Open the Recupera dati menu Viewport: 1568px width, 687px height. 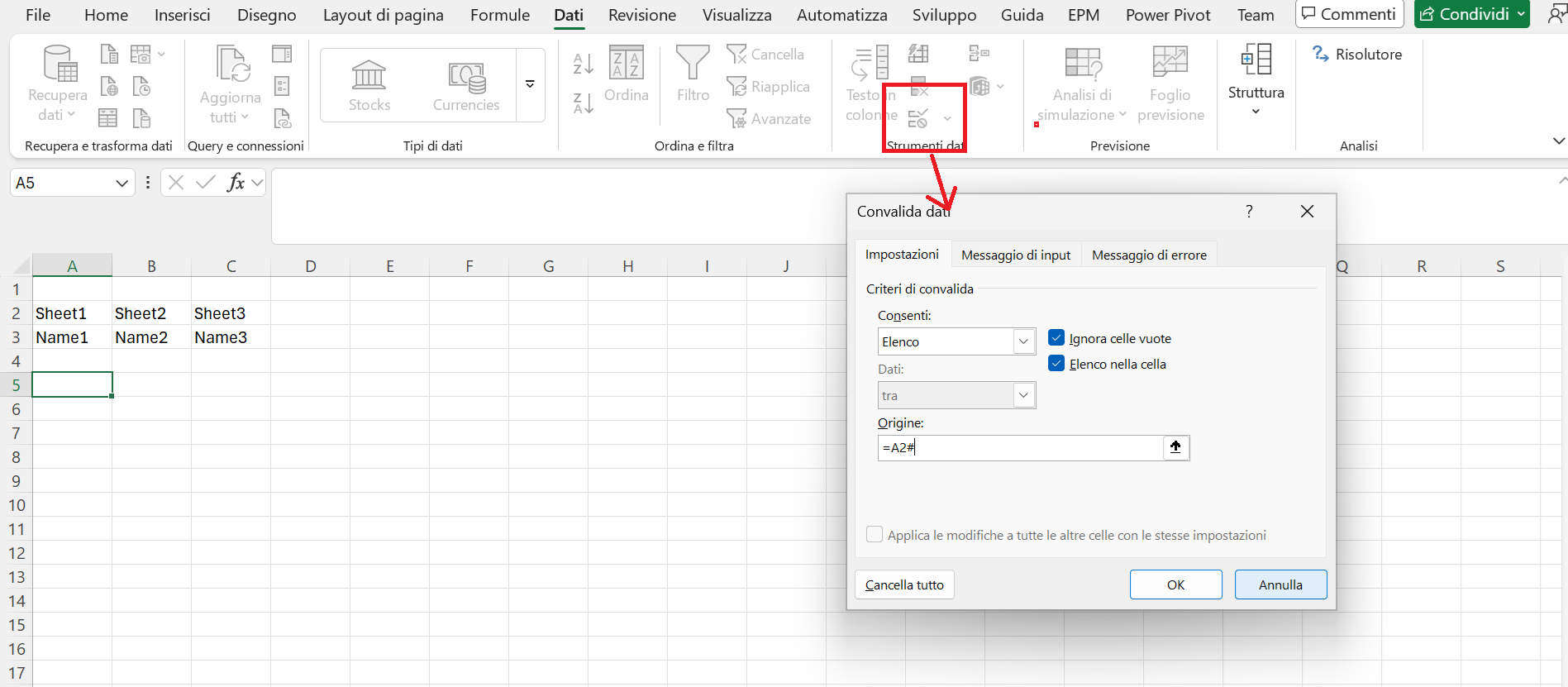pyautogui.click(x=58, y=84)
